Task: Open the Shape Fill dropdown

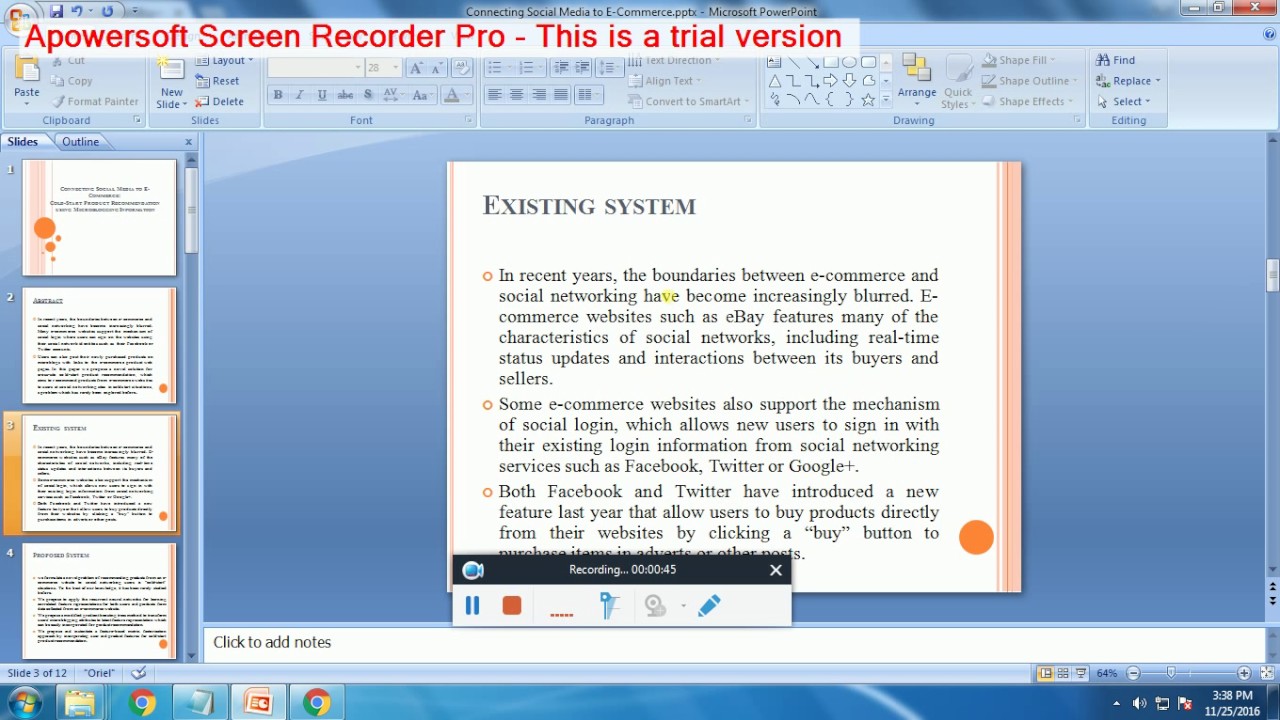Action: pos(1019,60)
